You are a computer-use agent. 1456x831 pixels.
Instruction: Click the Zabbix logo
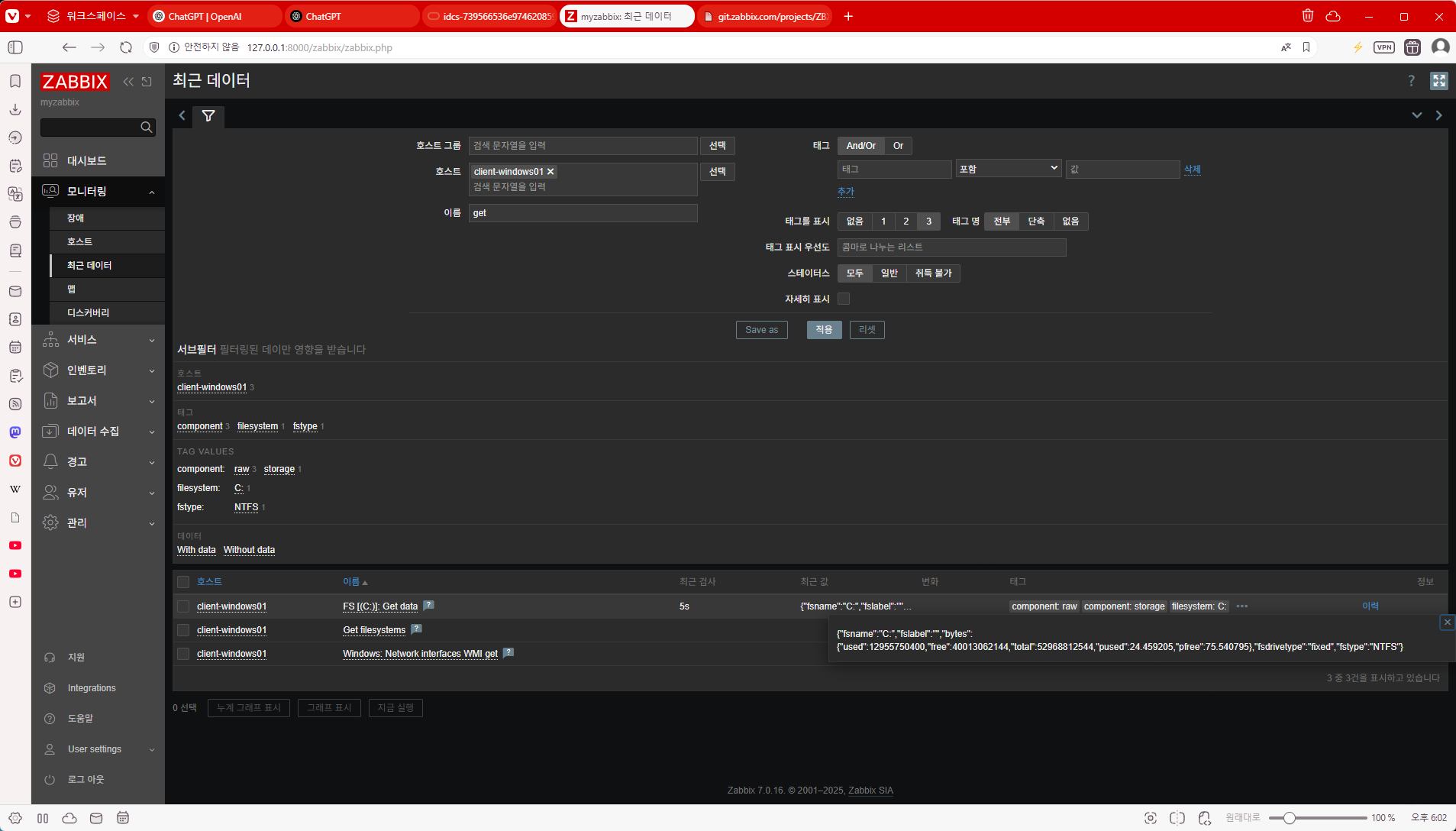coord(75,82)
